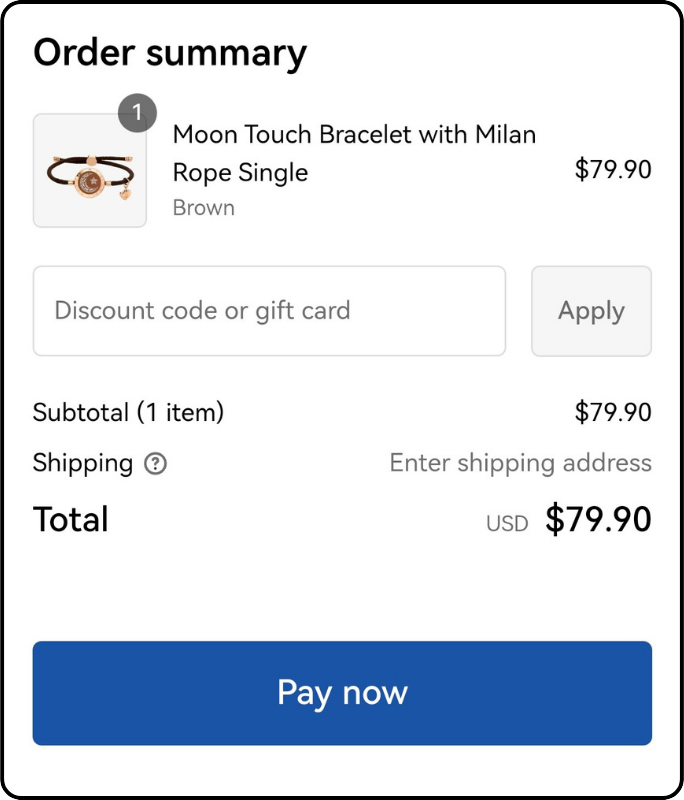
Task: Click the moon pendant in product image
Action: click(91, 182)
